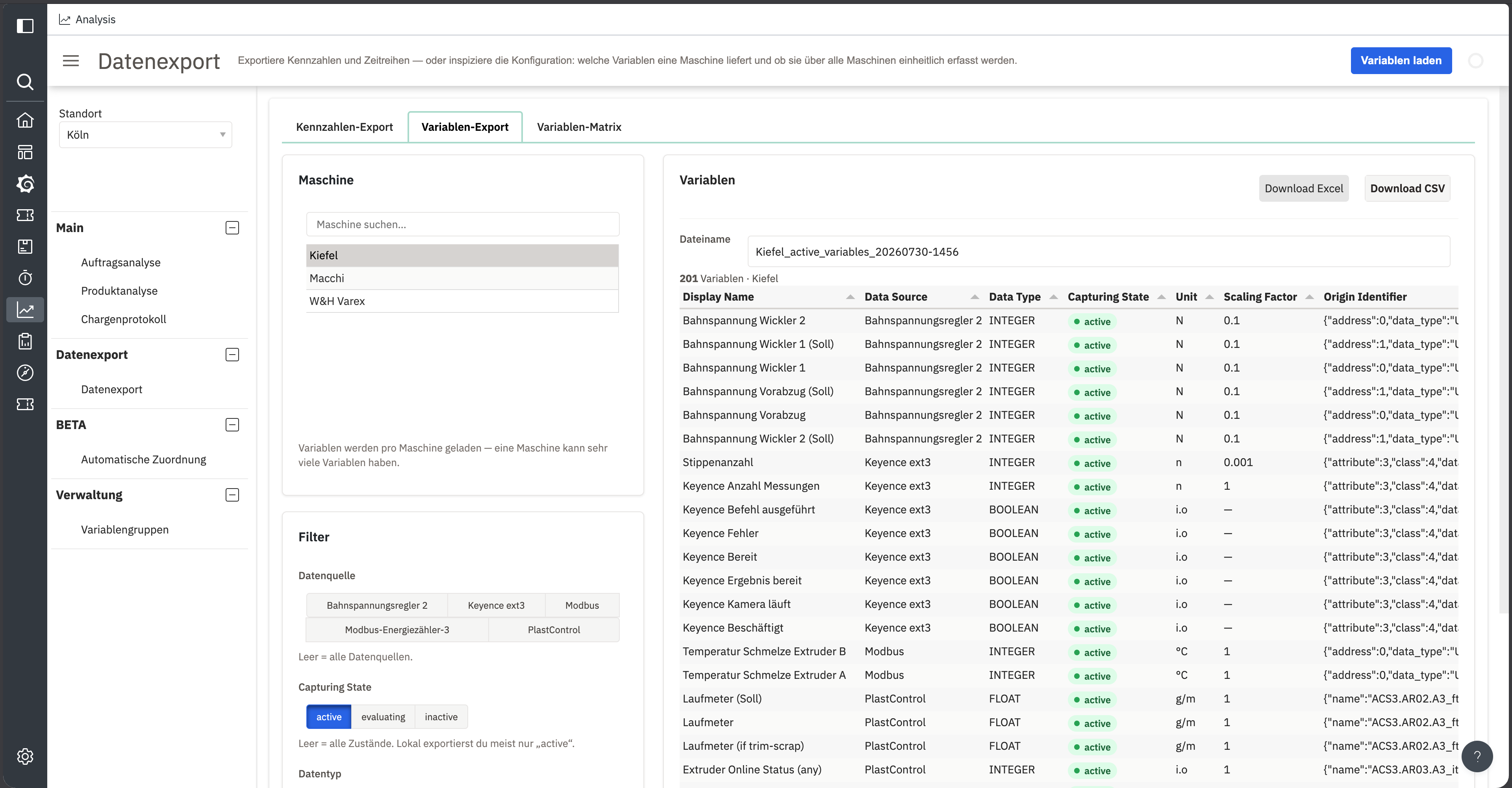The height and width of the screenshot is (788, 1512).
Task: Sort by Unit column arrow
Action: 1209,297
